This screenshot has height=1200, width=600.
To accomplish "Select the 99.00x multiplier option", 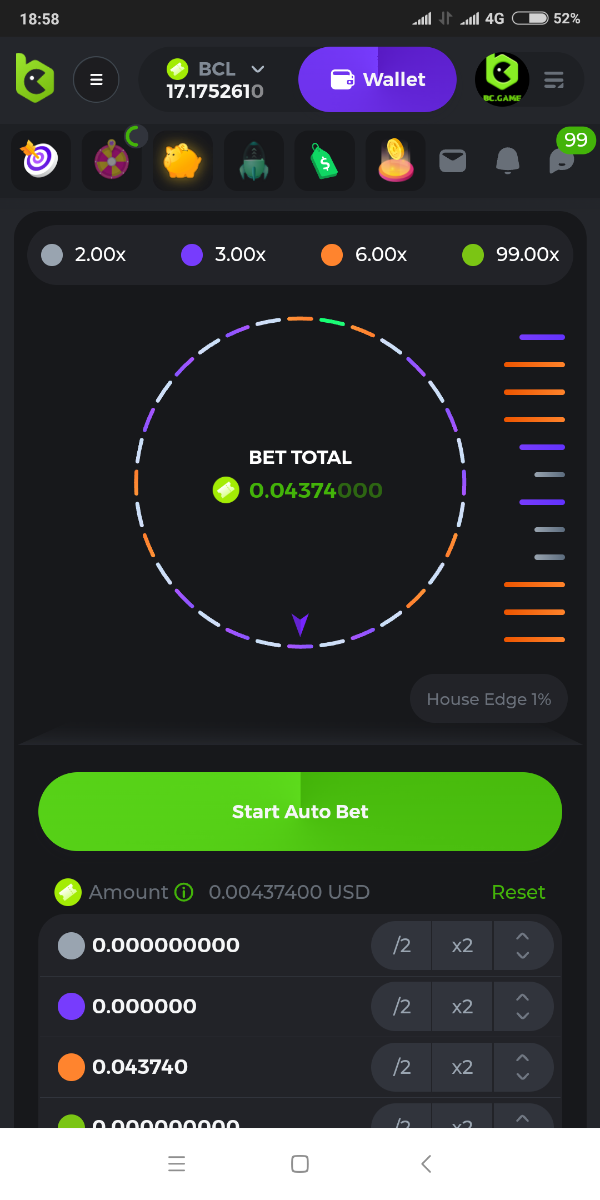I will pos(512,255).
